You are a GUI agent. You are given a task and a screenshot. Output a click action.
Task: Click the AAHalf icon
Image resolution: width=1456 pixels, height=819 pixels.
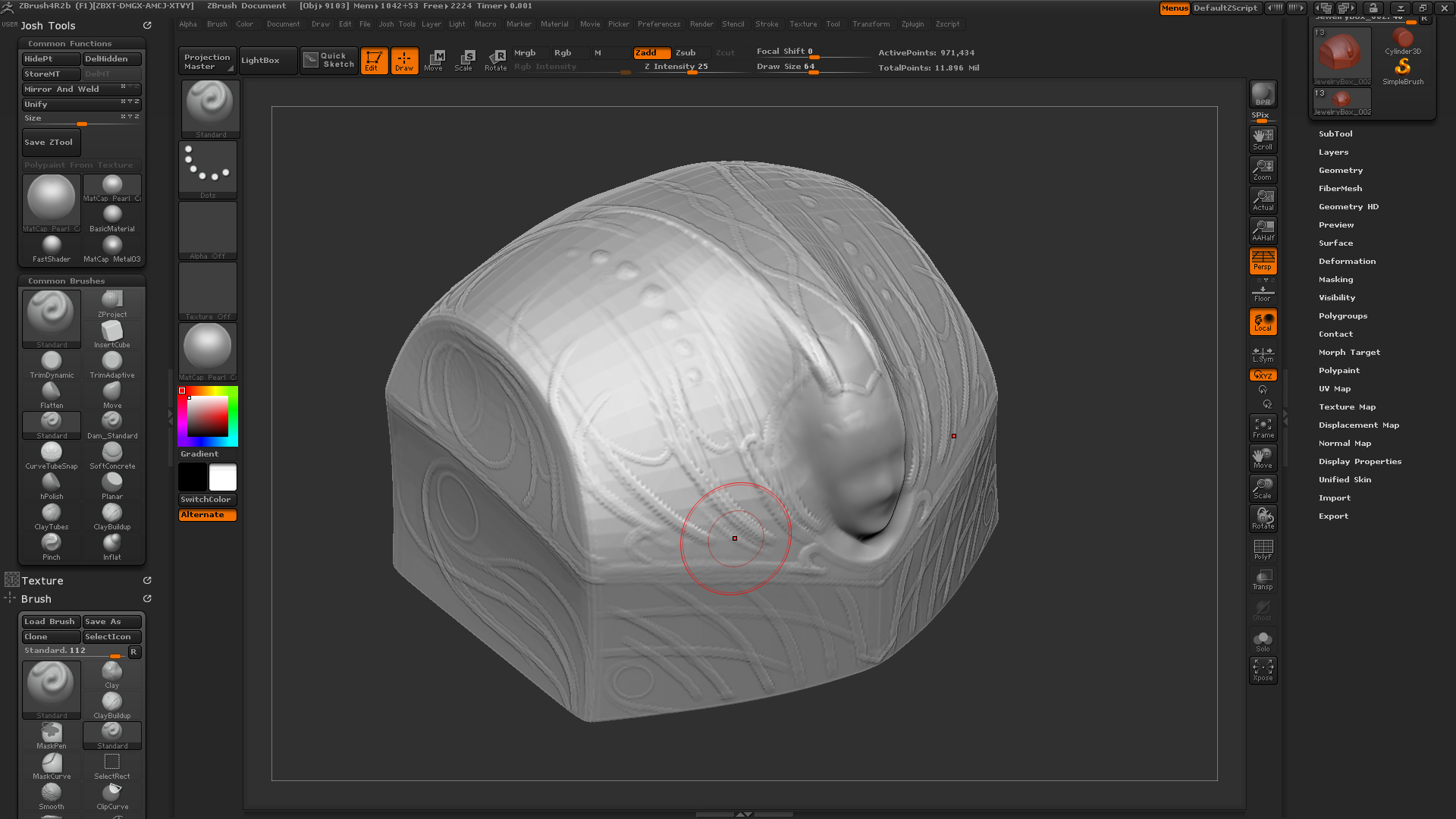point(1263,231)
